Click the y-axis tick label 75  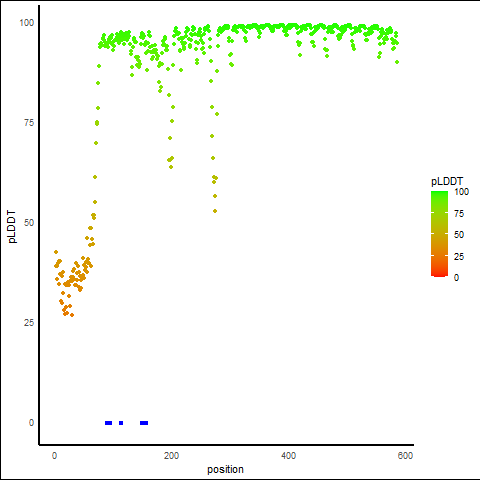tap(29, 123)
